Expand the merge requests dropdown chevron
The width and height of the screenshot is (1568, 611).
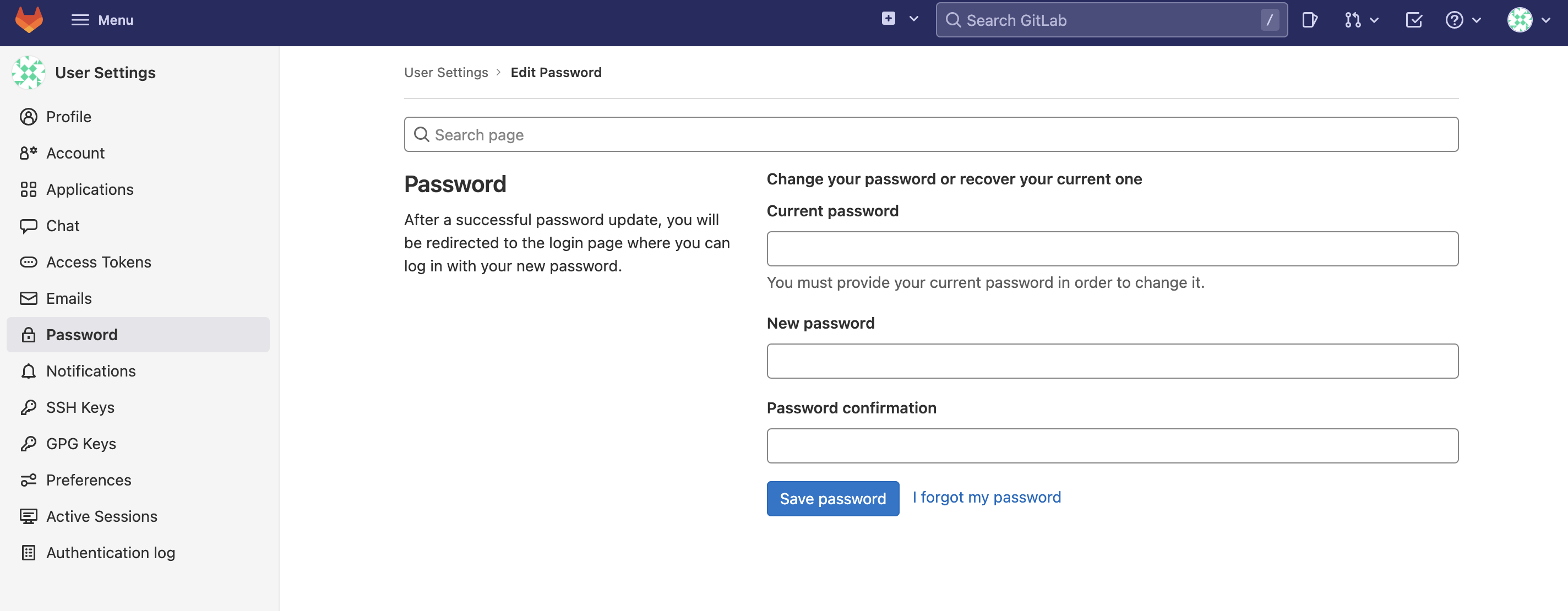coord(1374,20)
